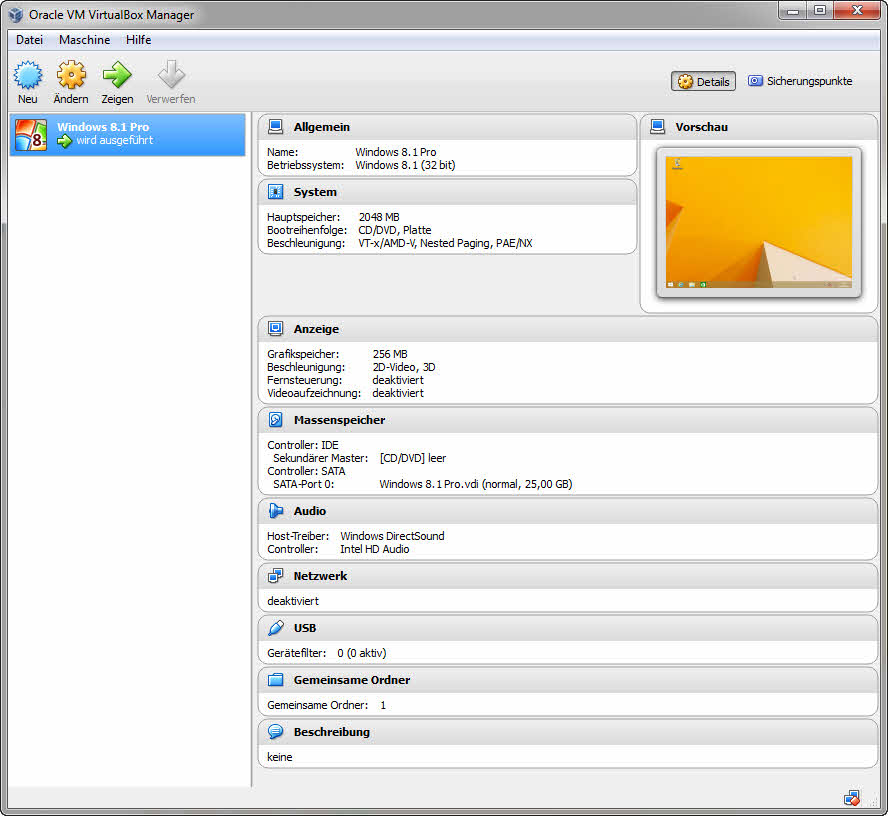The width and height of the screenshot is (888, 816).
Task: Click the Audio speaker icon
Action: 275,511
